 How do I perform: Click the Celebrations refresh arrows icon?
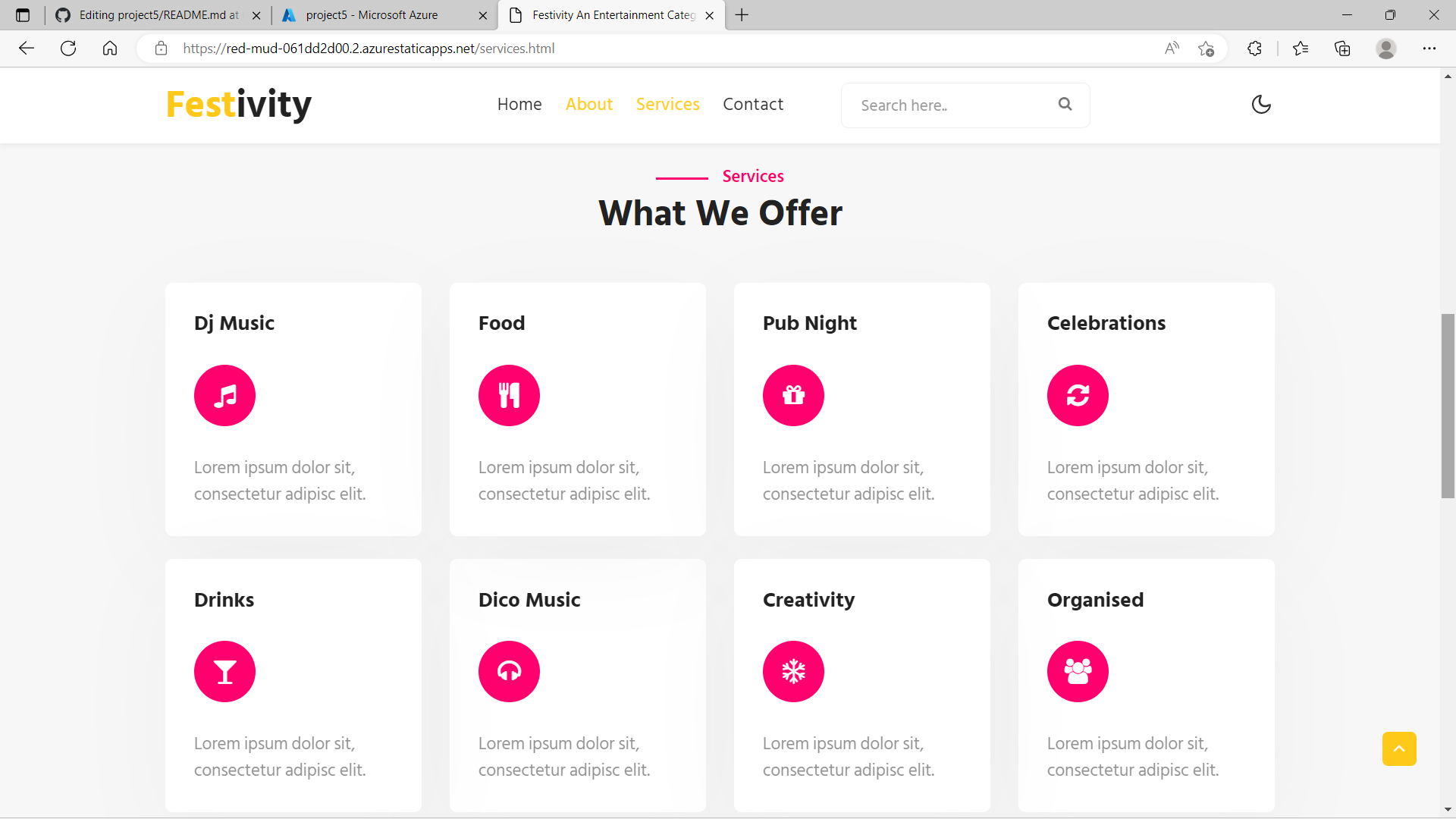[1078, 396]
